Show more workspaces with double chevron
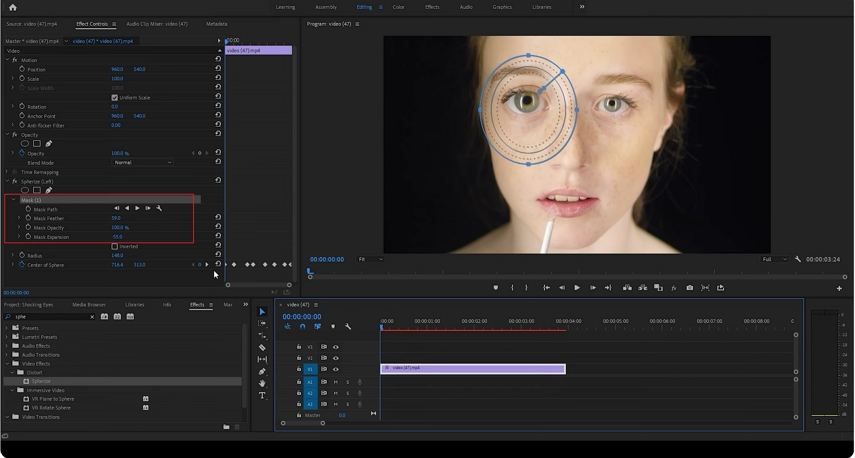This screenshot has width=855, height=458. point(582,7)
